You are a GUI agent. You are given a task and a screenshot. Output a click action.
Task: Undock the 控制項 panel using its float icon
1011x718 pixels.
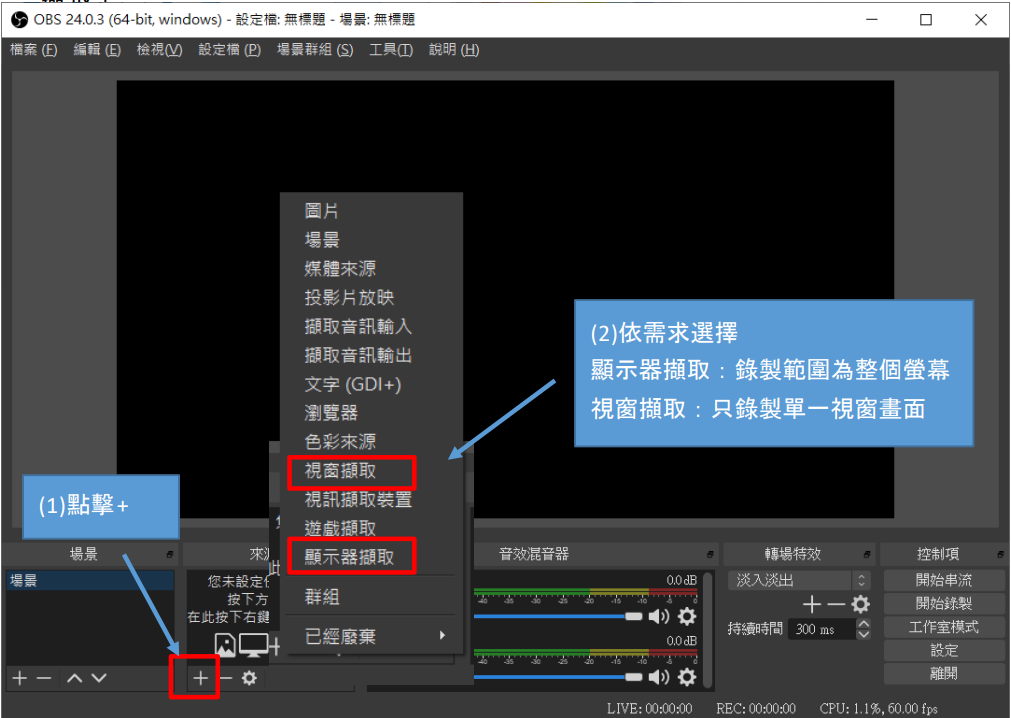coord(1000,554)
